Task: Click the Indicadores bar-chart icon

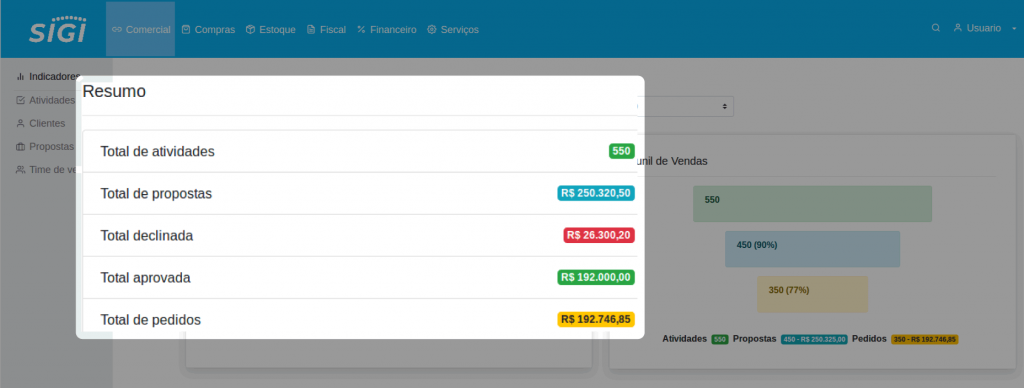Action: coord(20,76)
